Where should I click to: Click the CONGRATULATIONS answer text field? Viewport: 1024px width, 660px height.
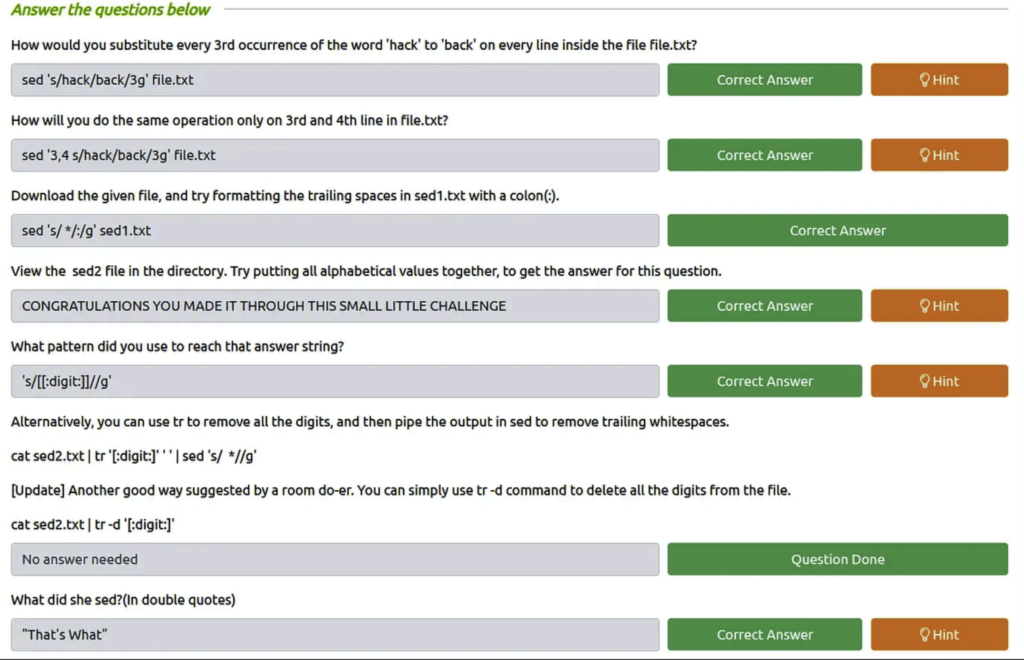pyautogui.click(x=335, y=306)
